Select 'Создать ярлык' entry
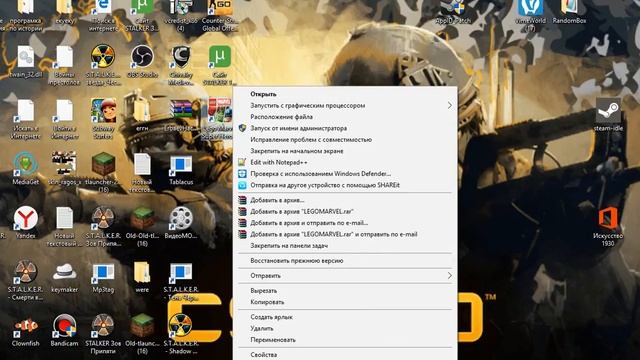 [x=345, y=317]
